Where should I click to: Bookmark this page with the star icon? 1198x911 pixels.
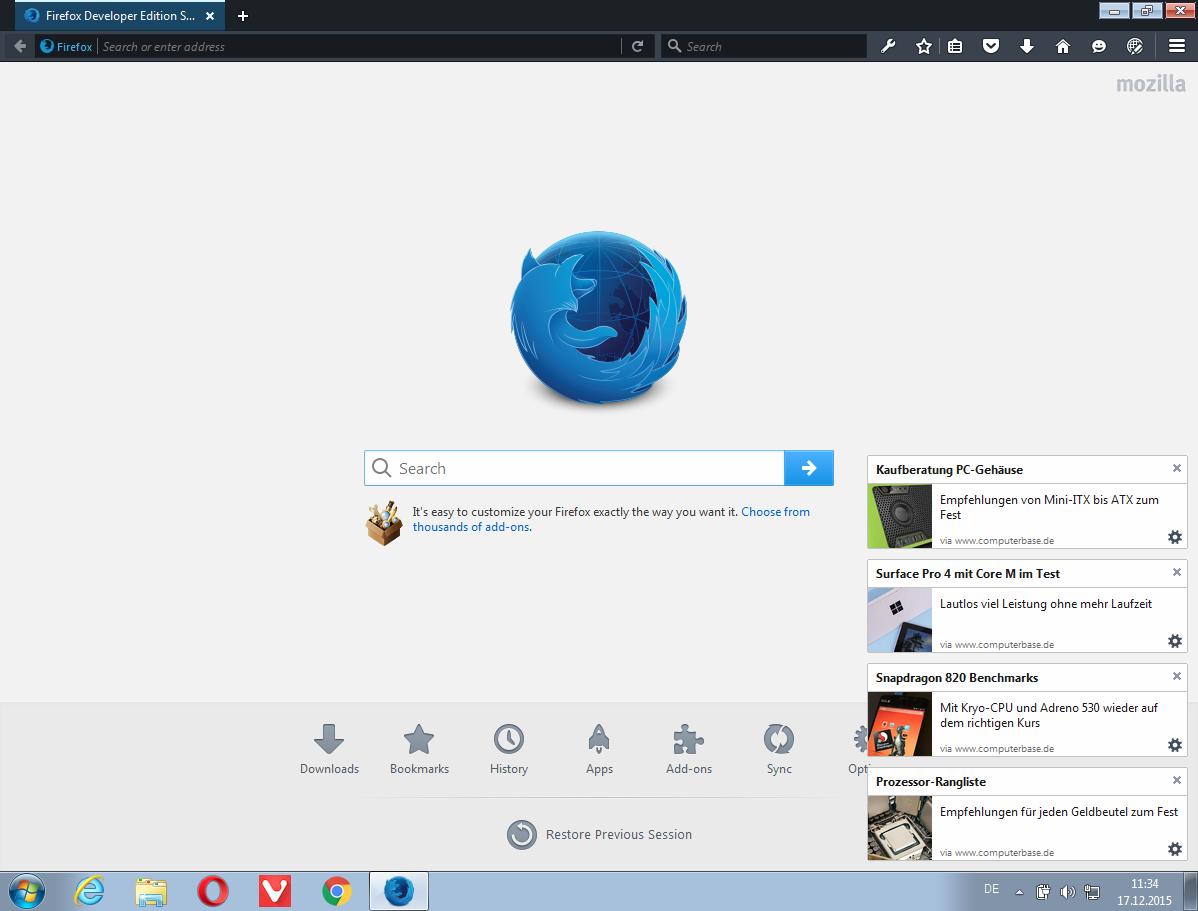coord(924,47)
